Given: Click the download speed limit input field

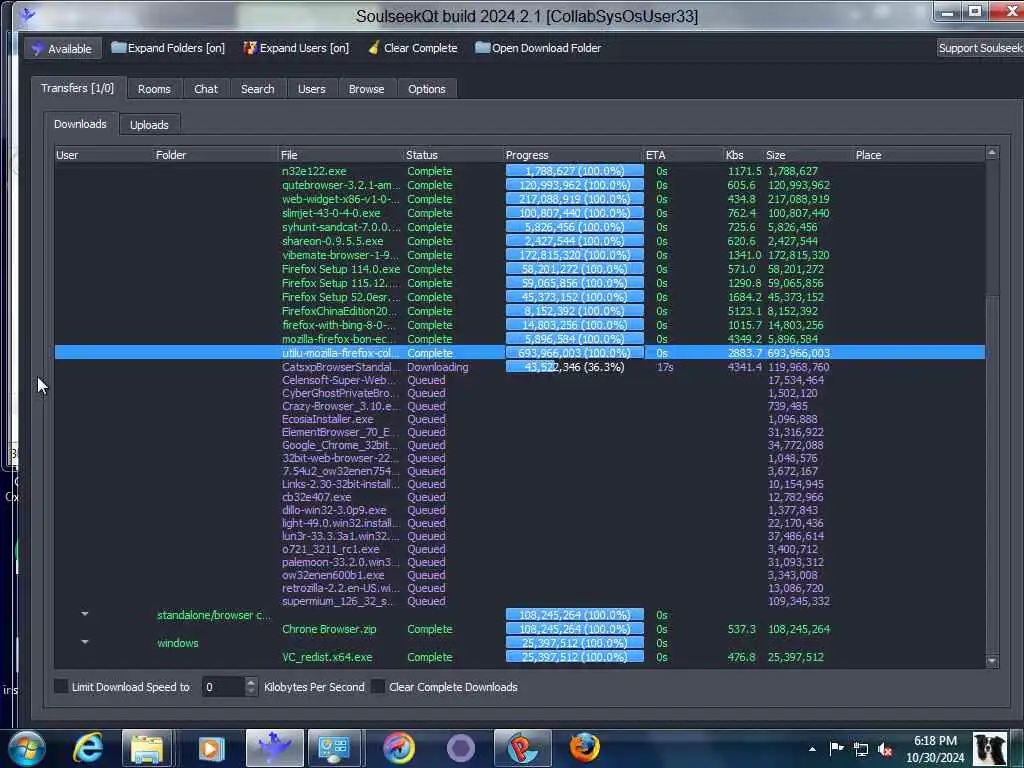Looking at the screenshot, I should 223,686.
